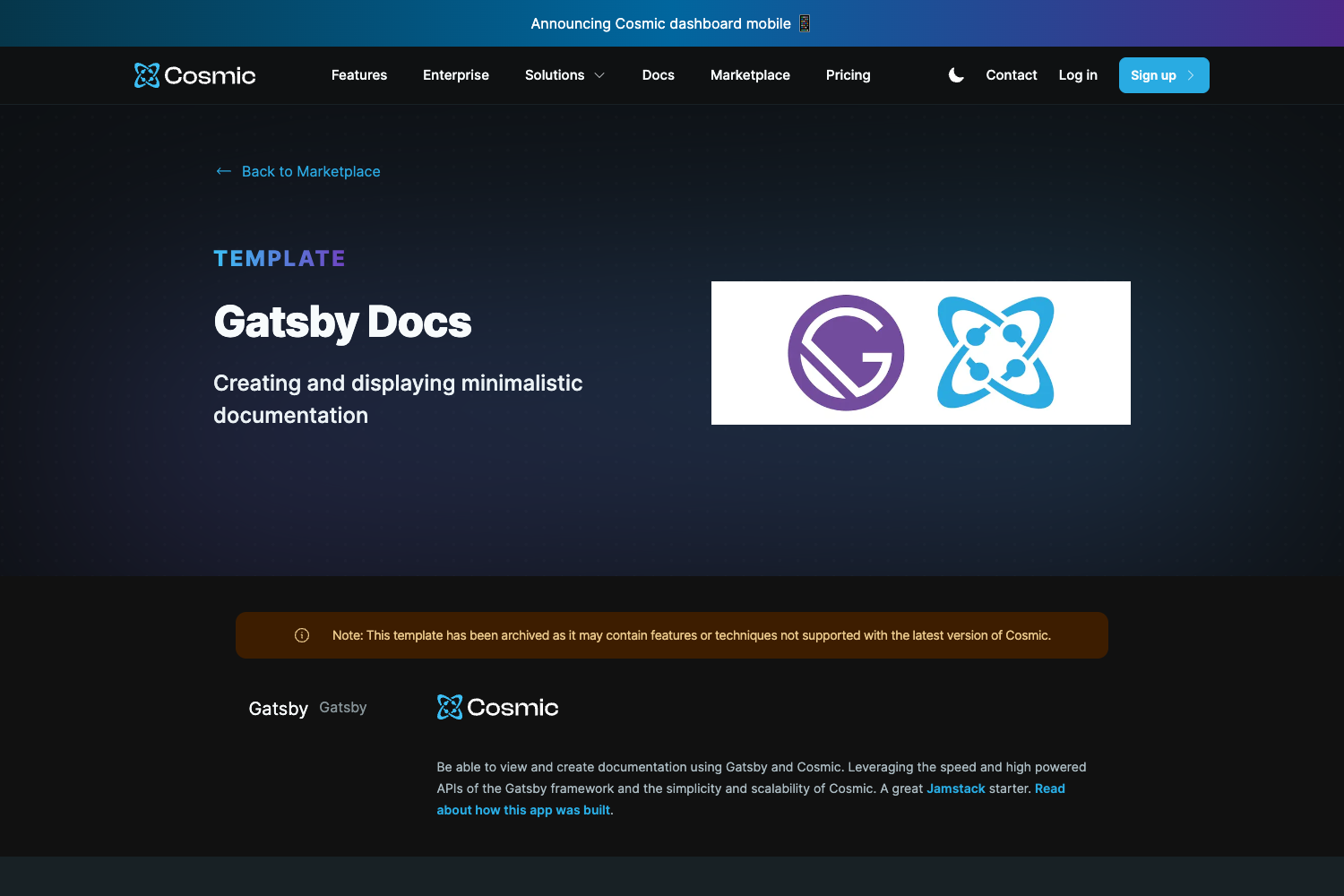This screenshot has width=1344, height=896.
Task: Click the info icon in the archived note
Action: (302, 635)
